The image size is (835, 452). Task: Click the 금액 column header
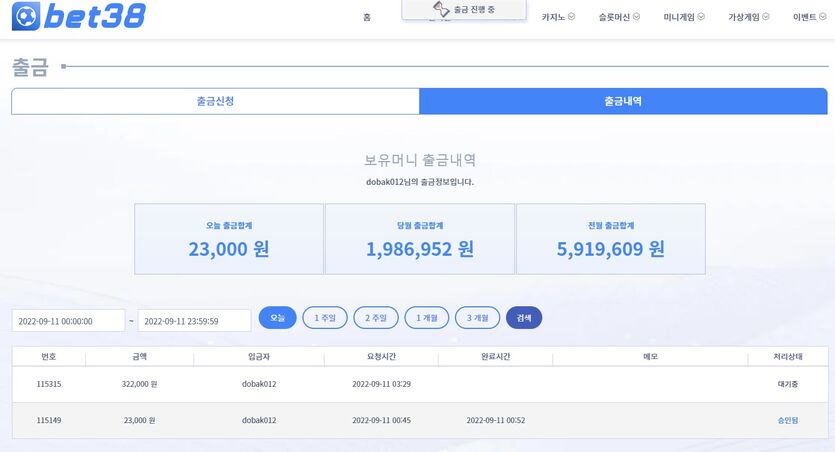[140, 357]
